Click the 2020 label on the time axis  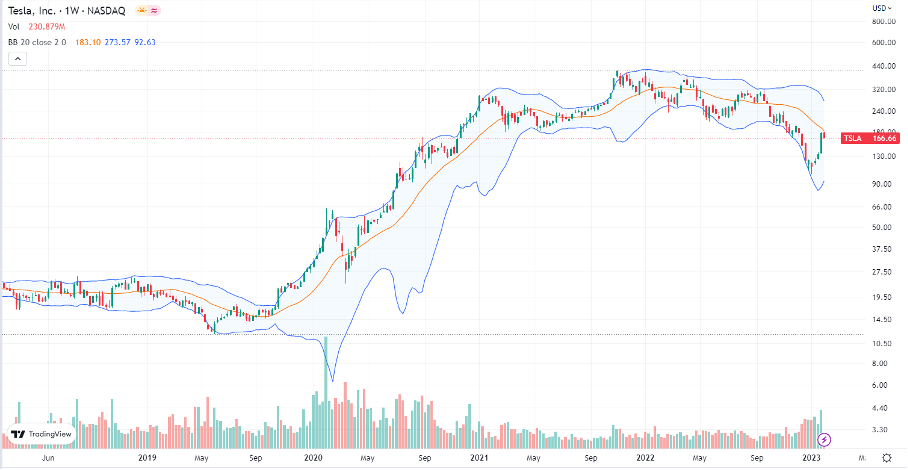315,456
